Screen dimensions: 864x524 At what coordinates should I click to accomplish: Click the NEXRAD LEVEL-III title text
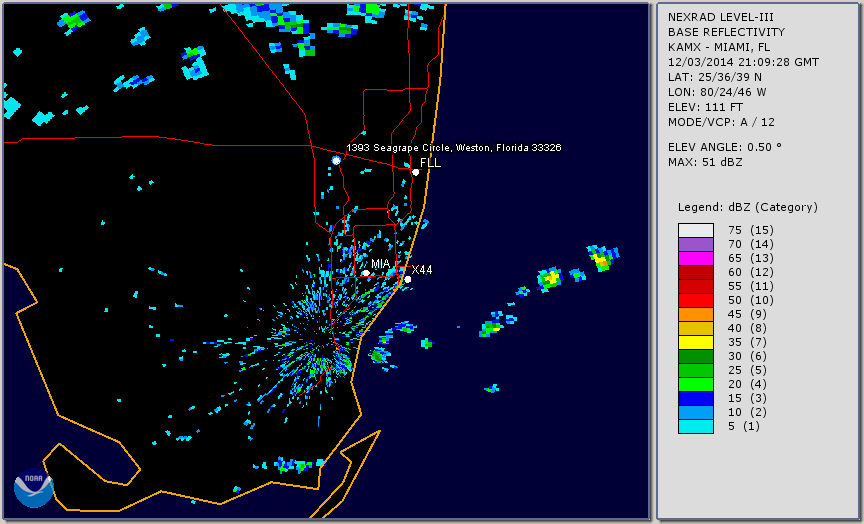[x=723, y=17]
